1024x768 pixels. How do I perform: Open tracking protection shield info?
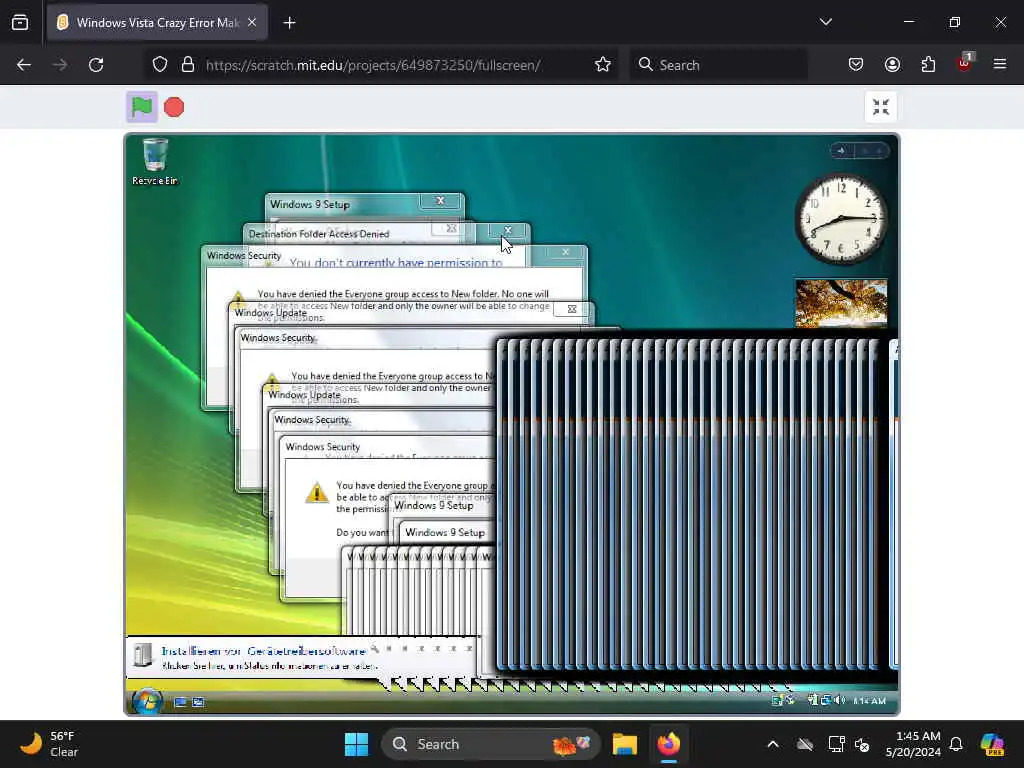tap(160, 65)
